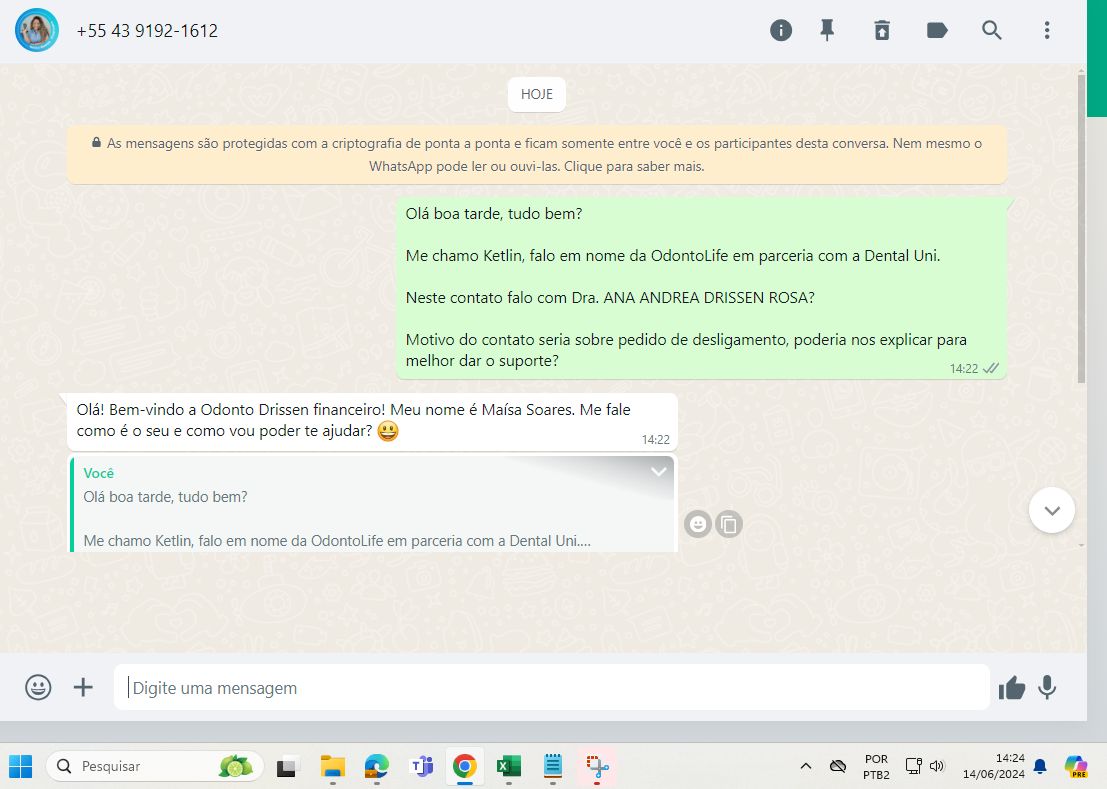Open the end-to-end encryption notice
Viewport: 1107px width, 789px height.
coord(537,155)
